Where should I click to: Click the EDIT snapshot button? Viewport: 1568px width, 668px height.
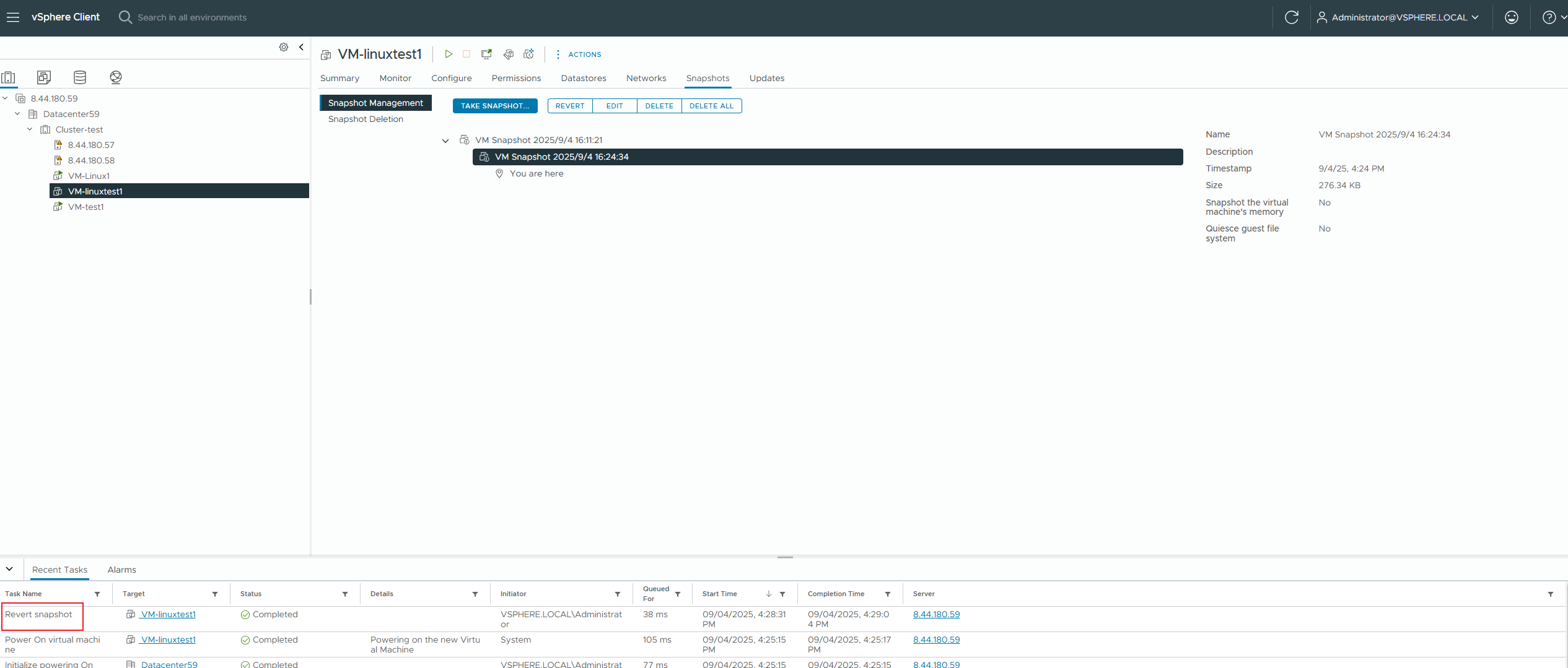coord(615,106)
